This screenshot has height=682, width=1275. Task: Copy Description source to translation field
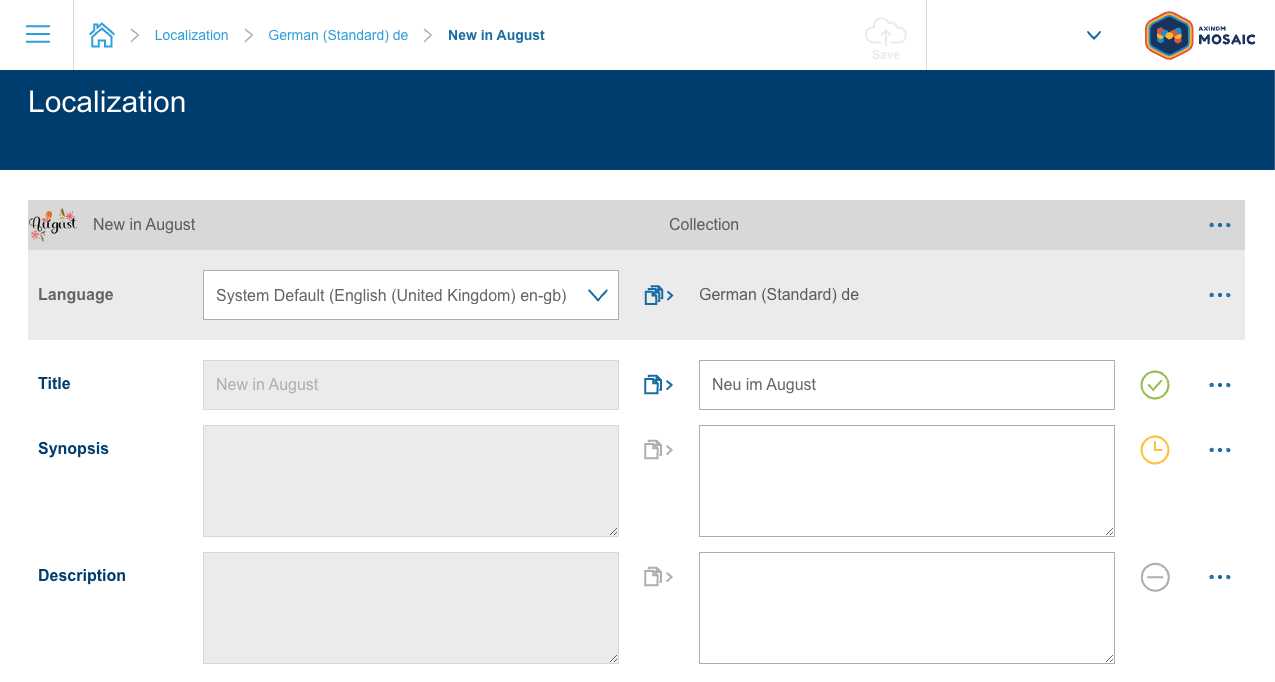(658, 577)
